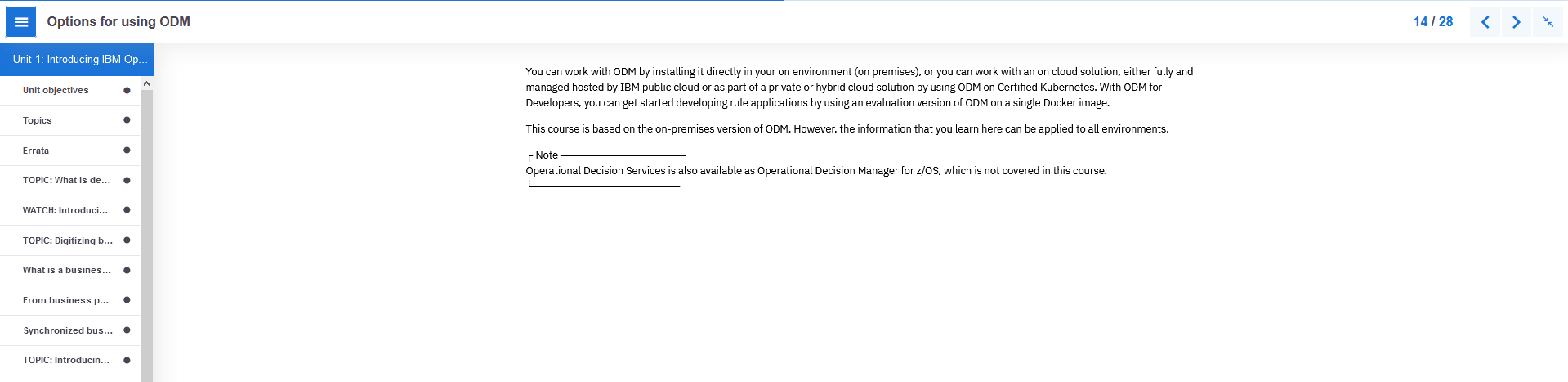Select the Unit 1: Introducing IBM Op... header

point(77,59)
